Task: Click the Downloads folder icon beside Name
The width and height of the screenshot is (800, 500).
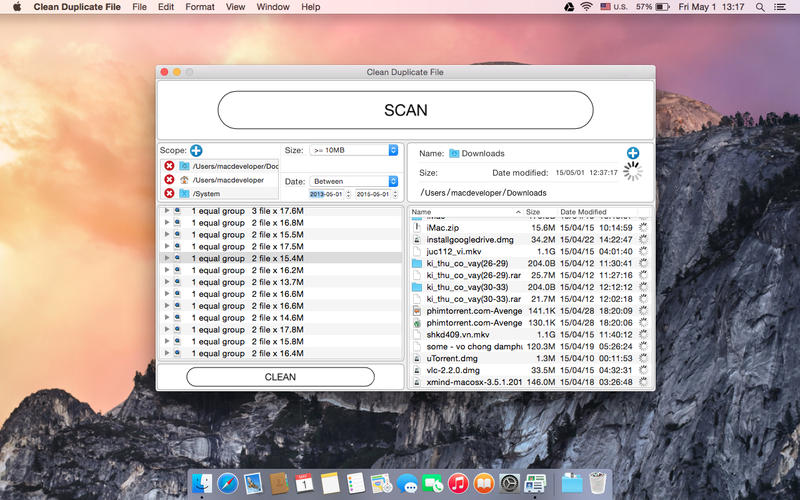Action: tap(454, 154)
